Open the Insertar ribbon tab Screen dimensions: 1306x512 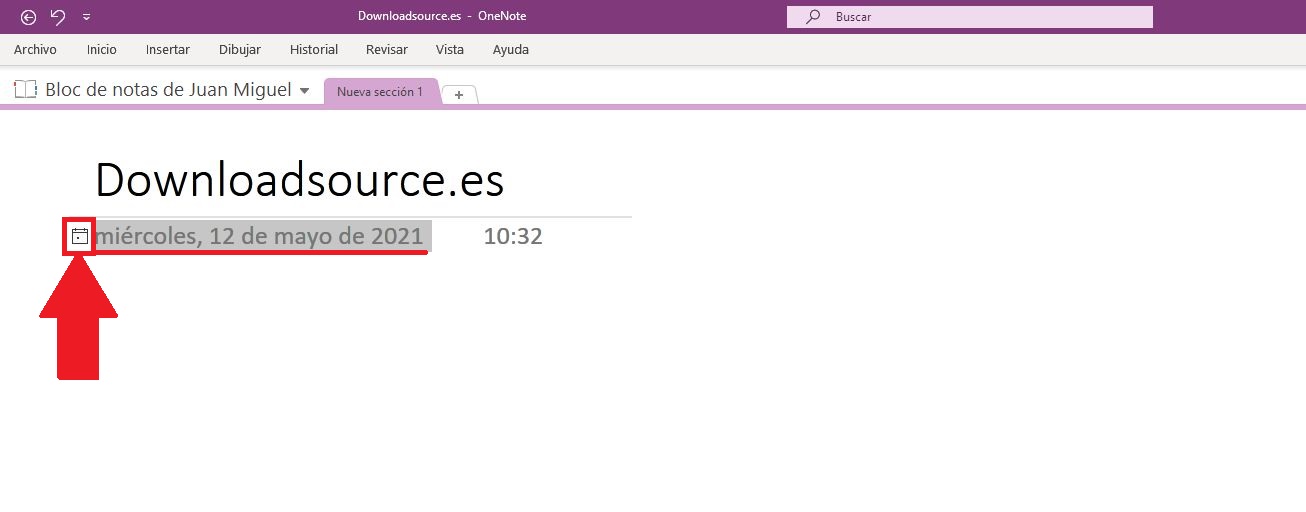tap(168, 49)
